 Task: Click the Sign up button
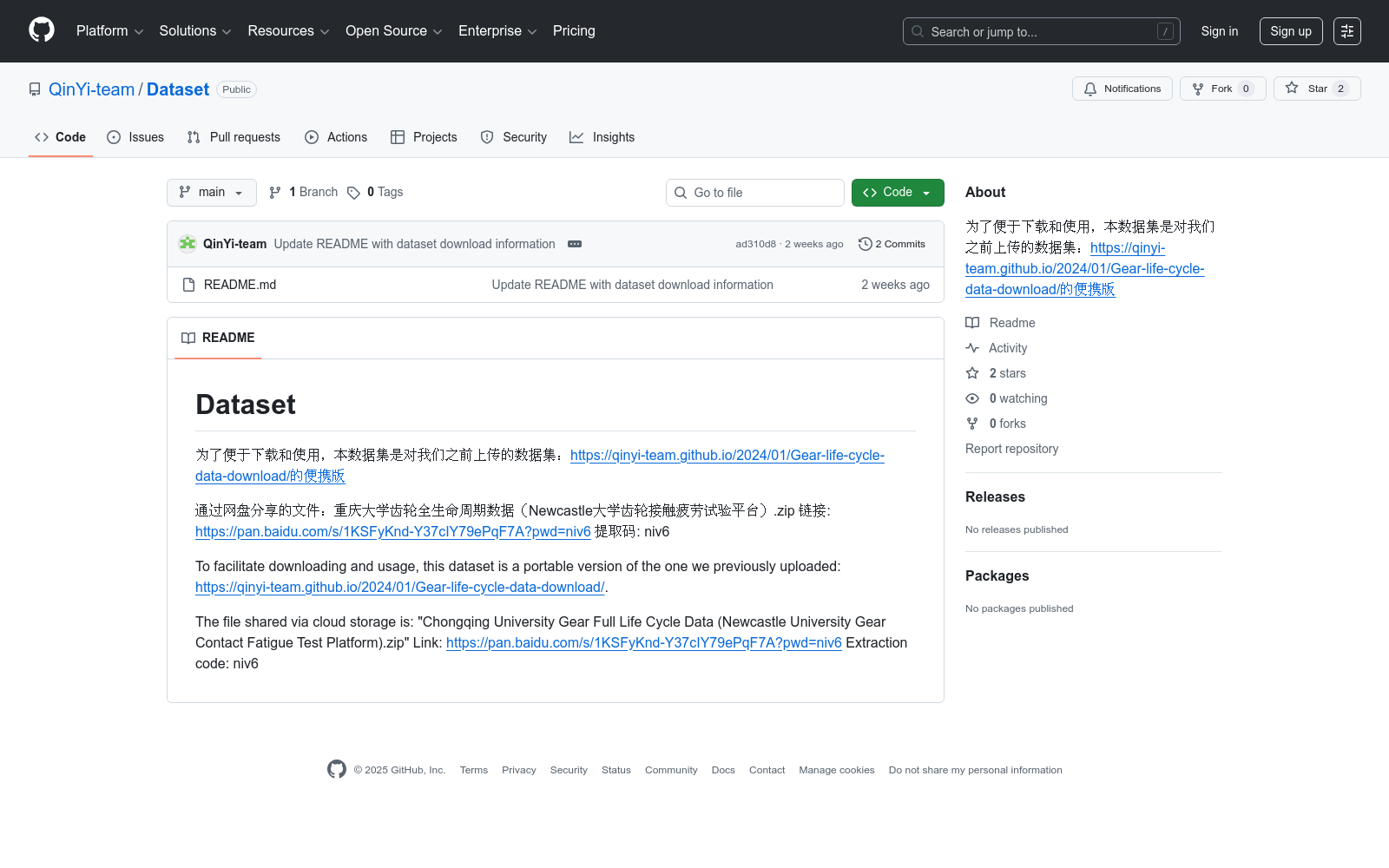click(1291, 31)
